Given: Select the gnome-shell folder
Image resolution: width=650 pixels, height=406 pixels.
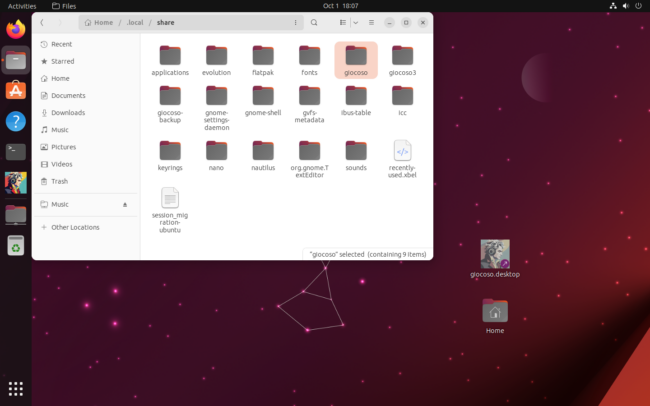Looking at the screenshot, I should tap(263, 101).
